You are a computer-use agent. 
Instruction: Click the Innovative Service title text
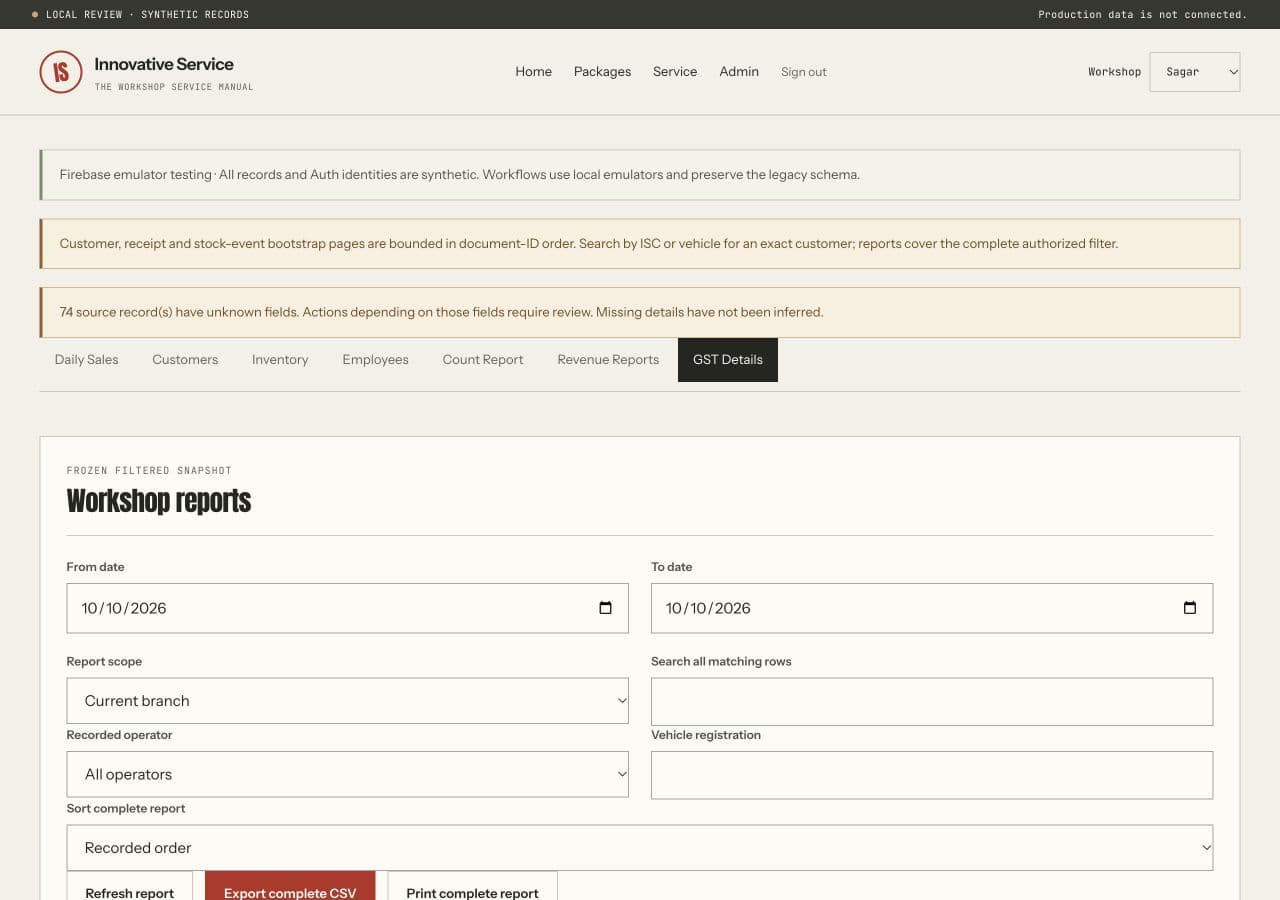tap(164, 64)
